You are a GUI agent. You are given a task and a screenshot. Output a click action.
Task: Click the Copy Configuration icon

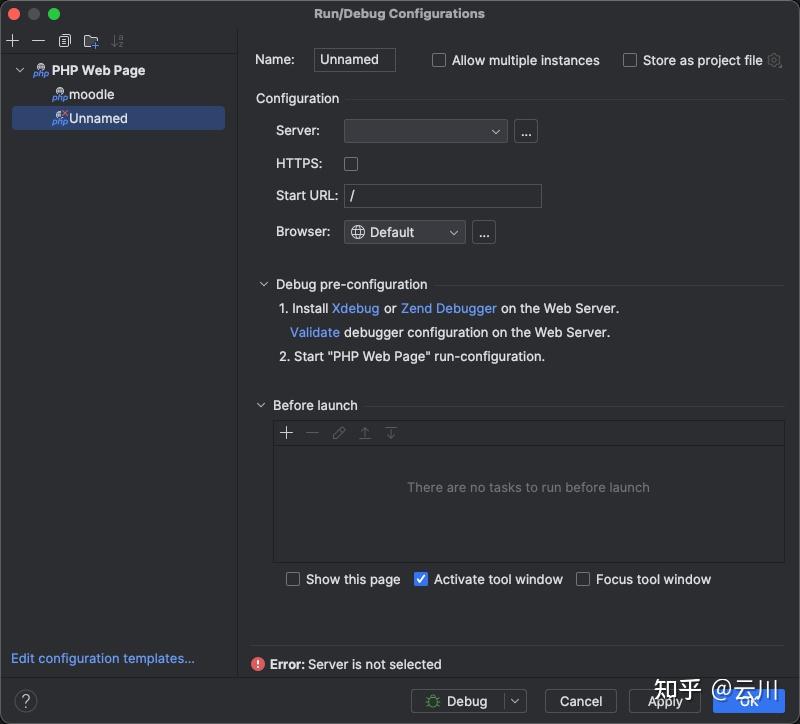pos(65,41)
